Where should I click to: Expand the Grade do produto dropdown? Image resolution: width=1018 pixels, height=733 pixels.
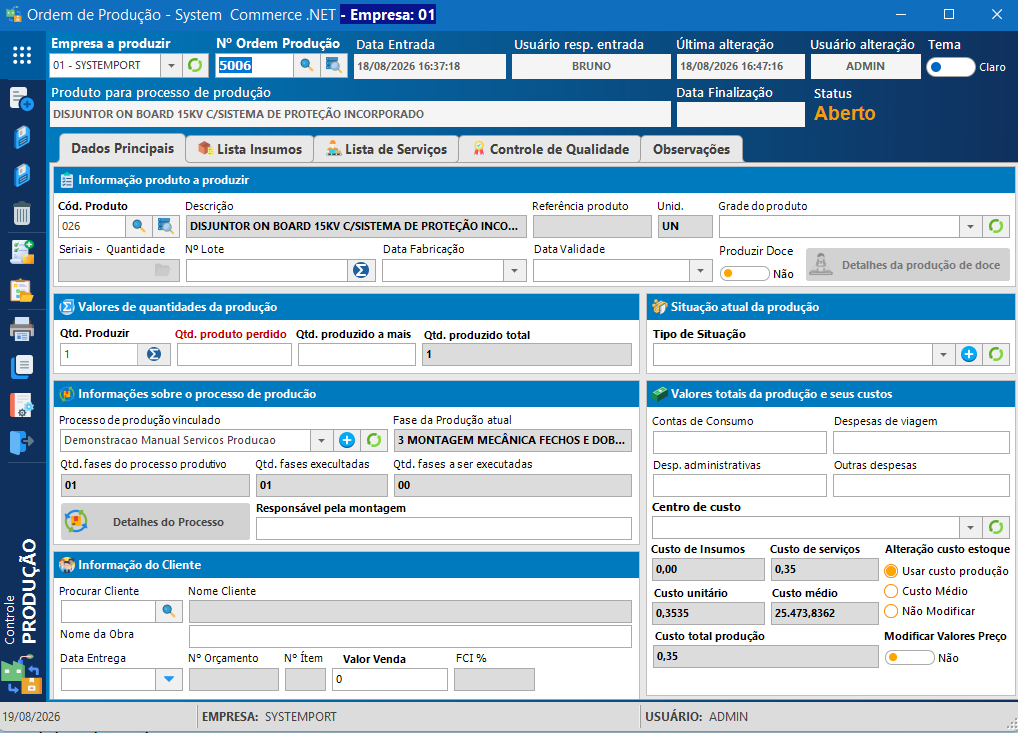coord(970,227)
